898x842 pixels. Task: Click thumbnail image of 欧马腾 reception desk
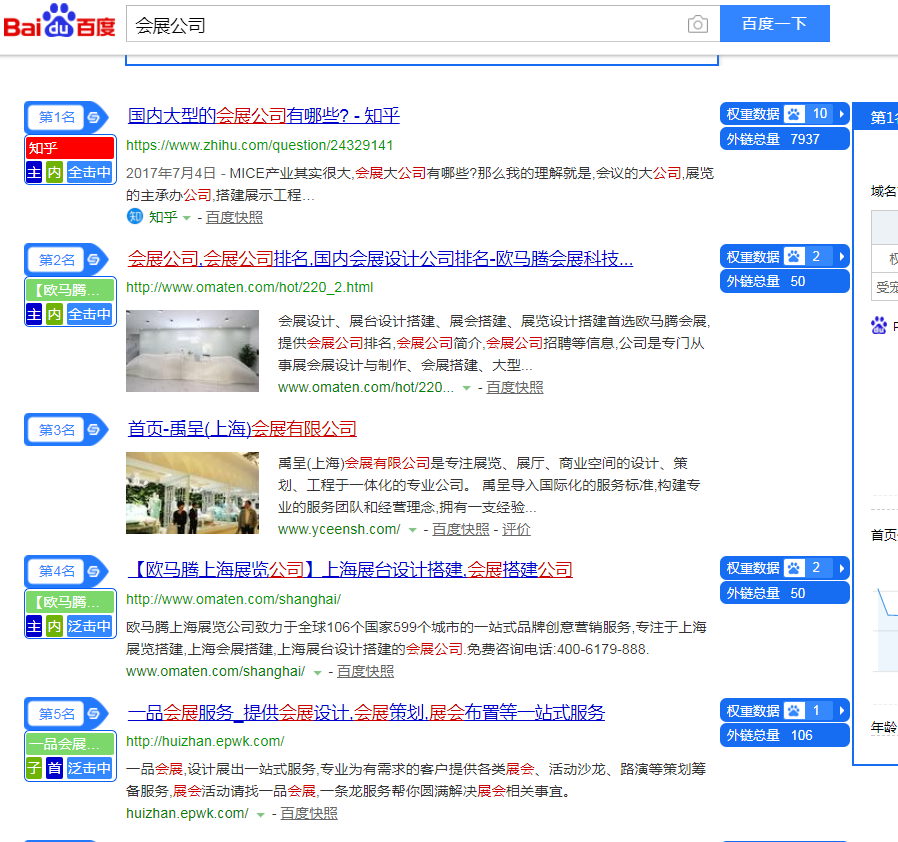pyautogui.click(x=192, y=351)
